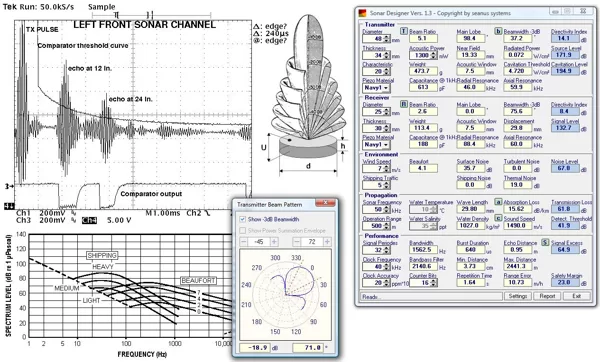
Task: Open Transmitter Piezo Material dropdown
Action: pos(376,88)
